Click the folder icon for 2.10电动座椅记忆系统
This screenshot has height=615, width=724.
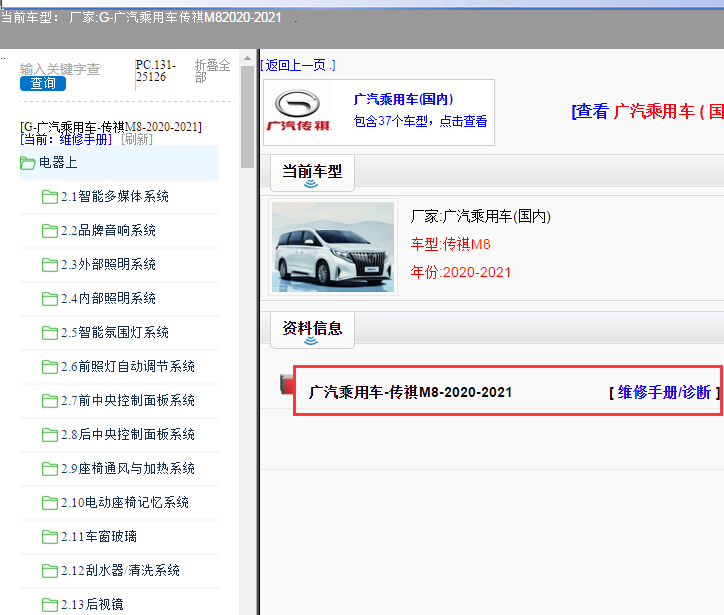coord(50,503)
